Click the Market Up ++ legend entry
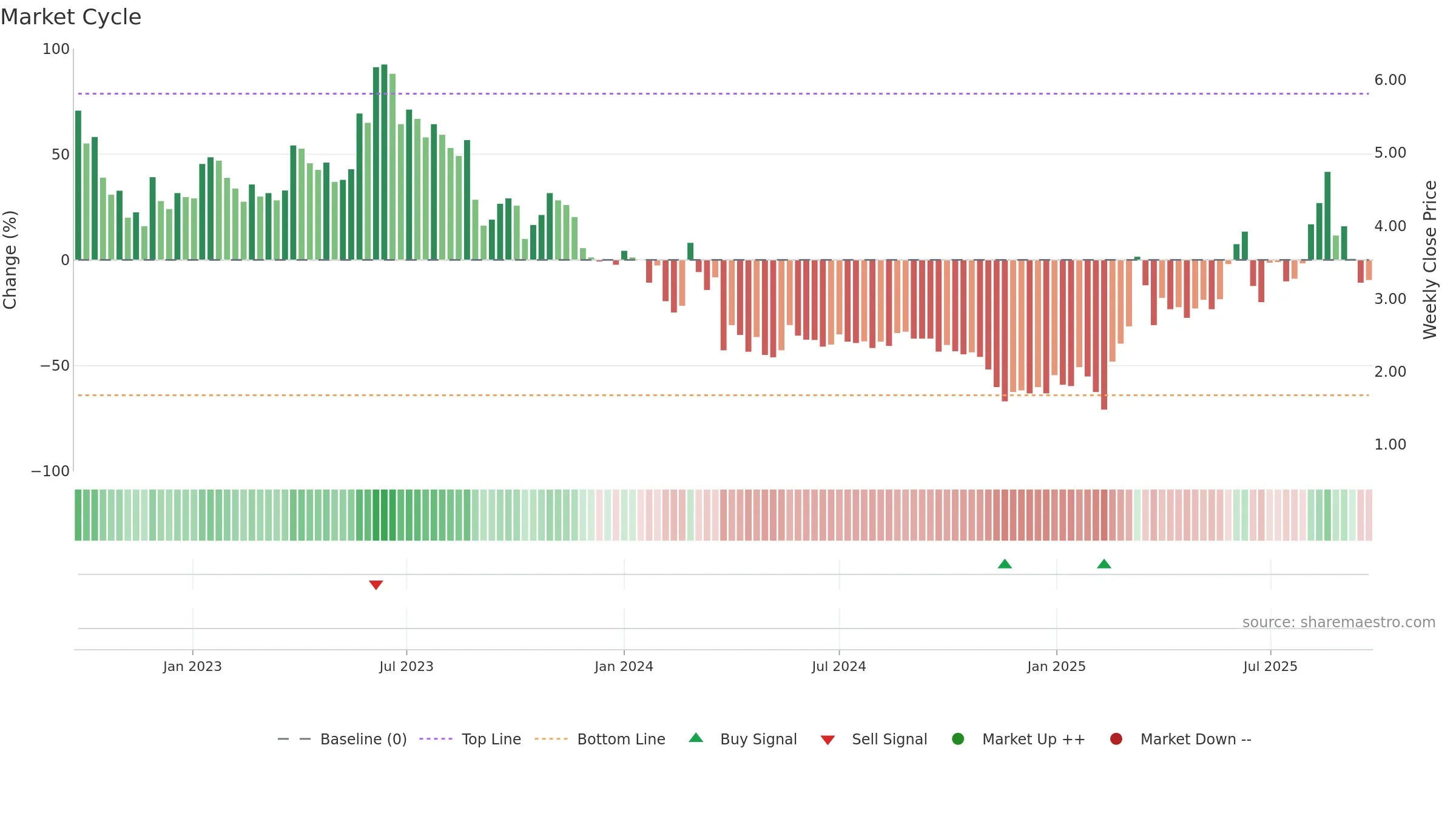Image resolution: width=1456 pixels, height=819 pixels. [1018, 739]
